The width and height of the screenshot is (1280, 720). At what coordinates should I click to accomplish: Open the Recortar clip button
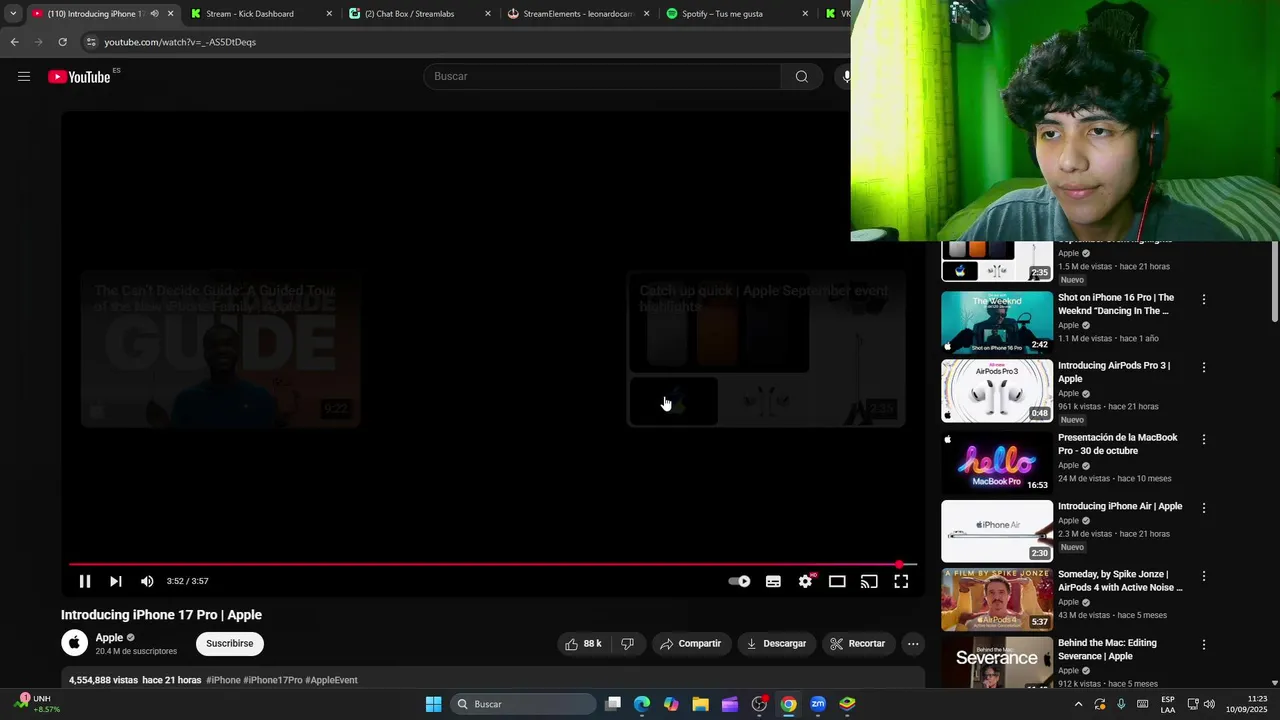click(858, 644)
